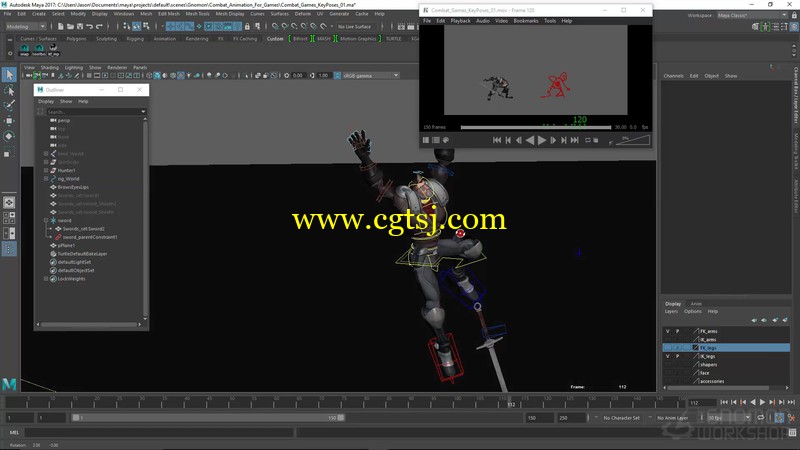Click the Redo arrow on status line

click(x=99, y=26)
